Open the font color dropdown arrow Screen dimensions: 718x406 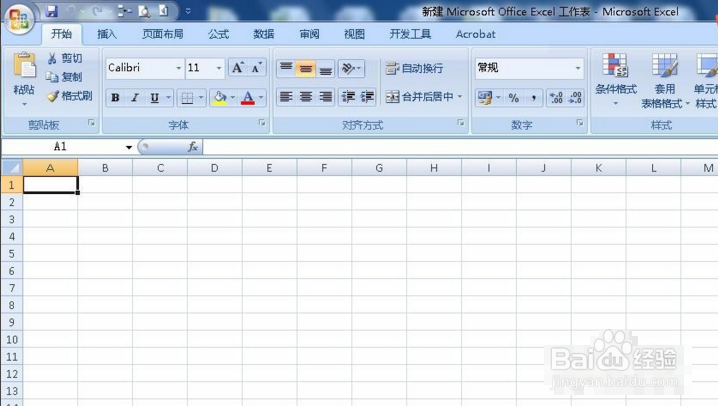pyautogui.click(x=261, y=97)
